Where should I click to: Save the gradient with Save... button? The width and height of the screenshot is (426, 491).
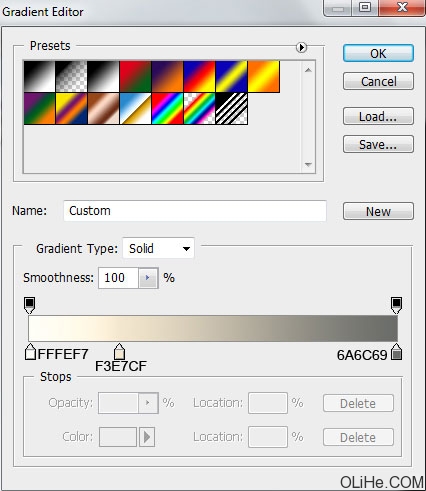[378, 144]
